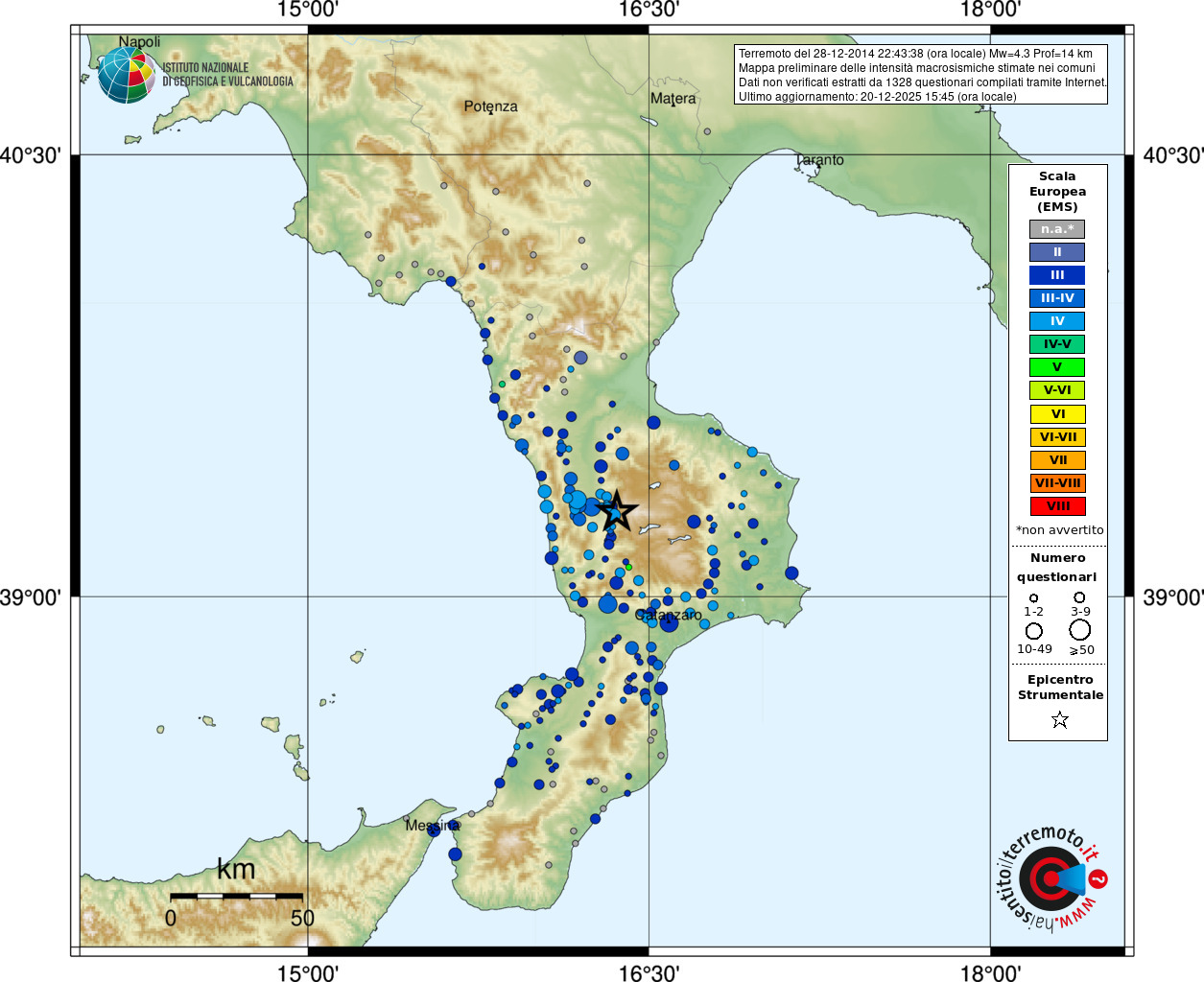The image size is (1204, 982).
Task: Click the Potenza city label
Action: coord(490,106)
